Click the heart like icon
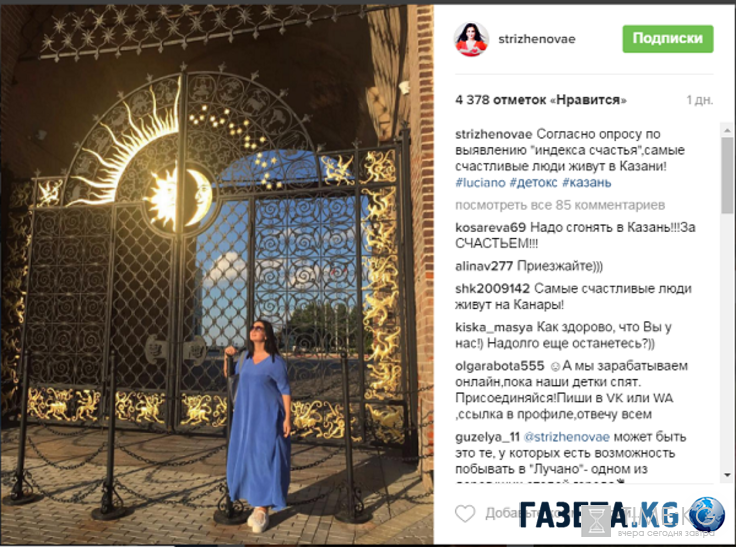The height and width of the screenshot is (547, 736). point(465,513)
